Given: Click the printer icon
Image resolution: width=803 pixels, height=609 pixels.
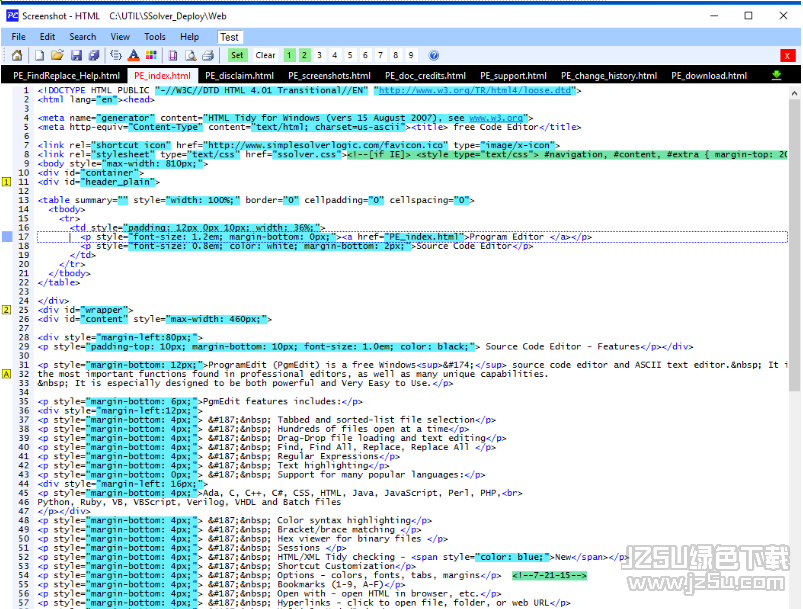Looking at the screenshot, I should click(208, 55).
